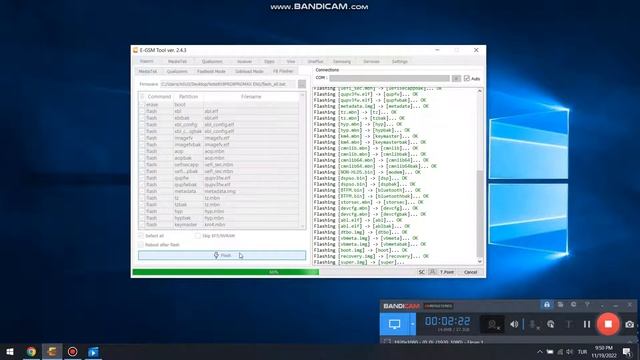640x360 pixels.
Task: Stop the Bandicam recording
Action: [x=608, y=324]
